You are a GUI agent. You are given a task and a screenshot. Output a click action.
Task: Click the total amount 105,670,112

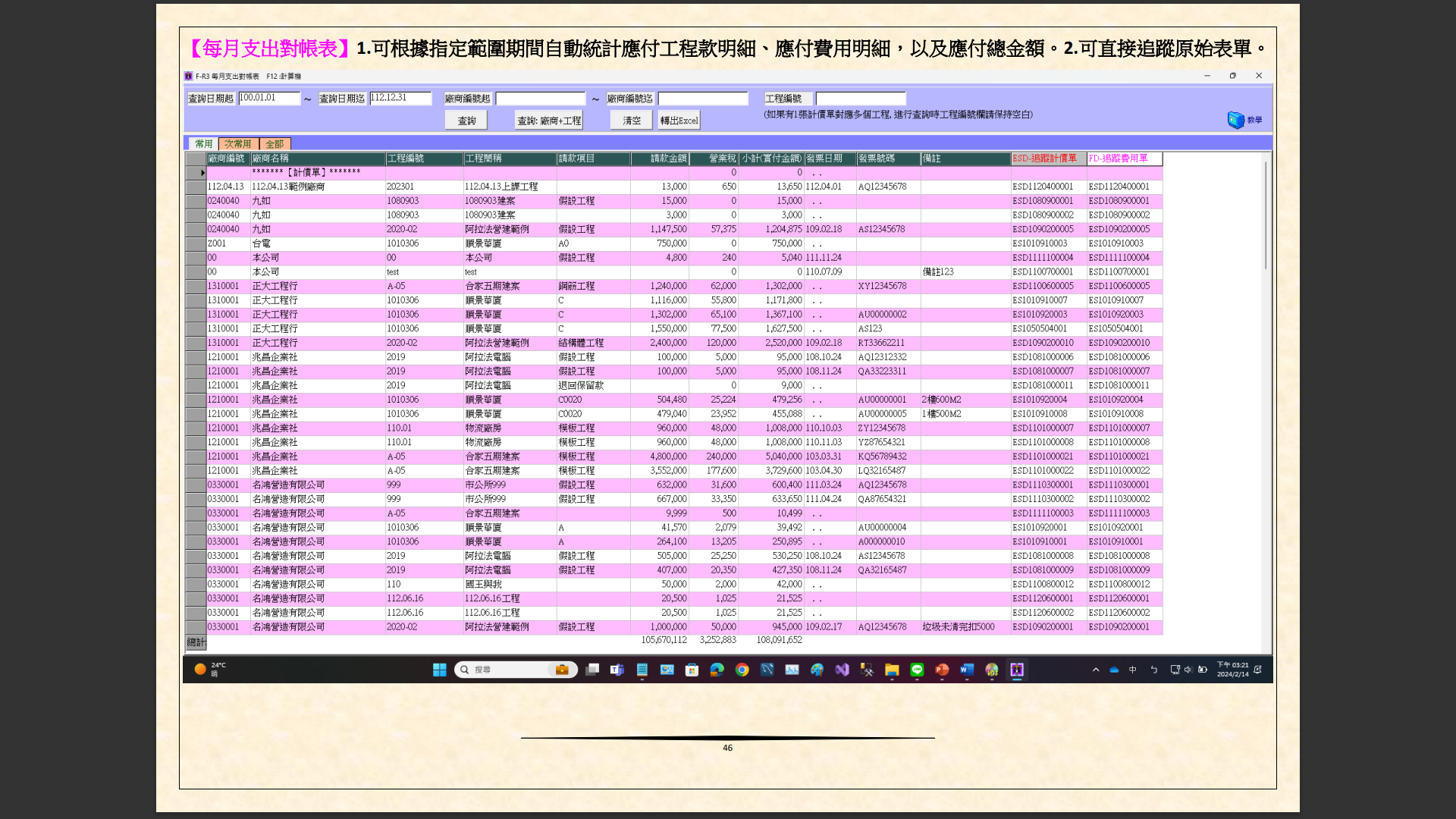click(x=664, y=640)
